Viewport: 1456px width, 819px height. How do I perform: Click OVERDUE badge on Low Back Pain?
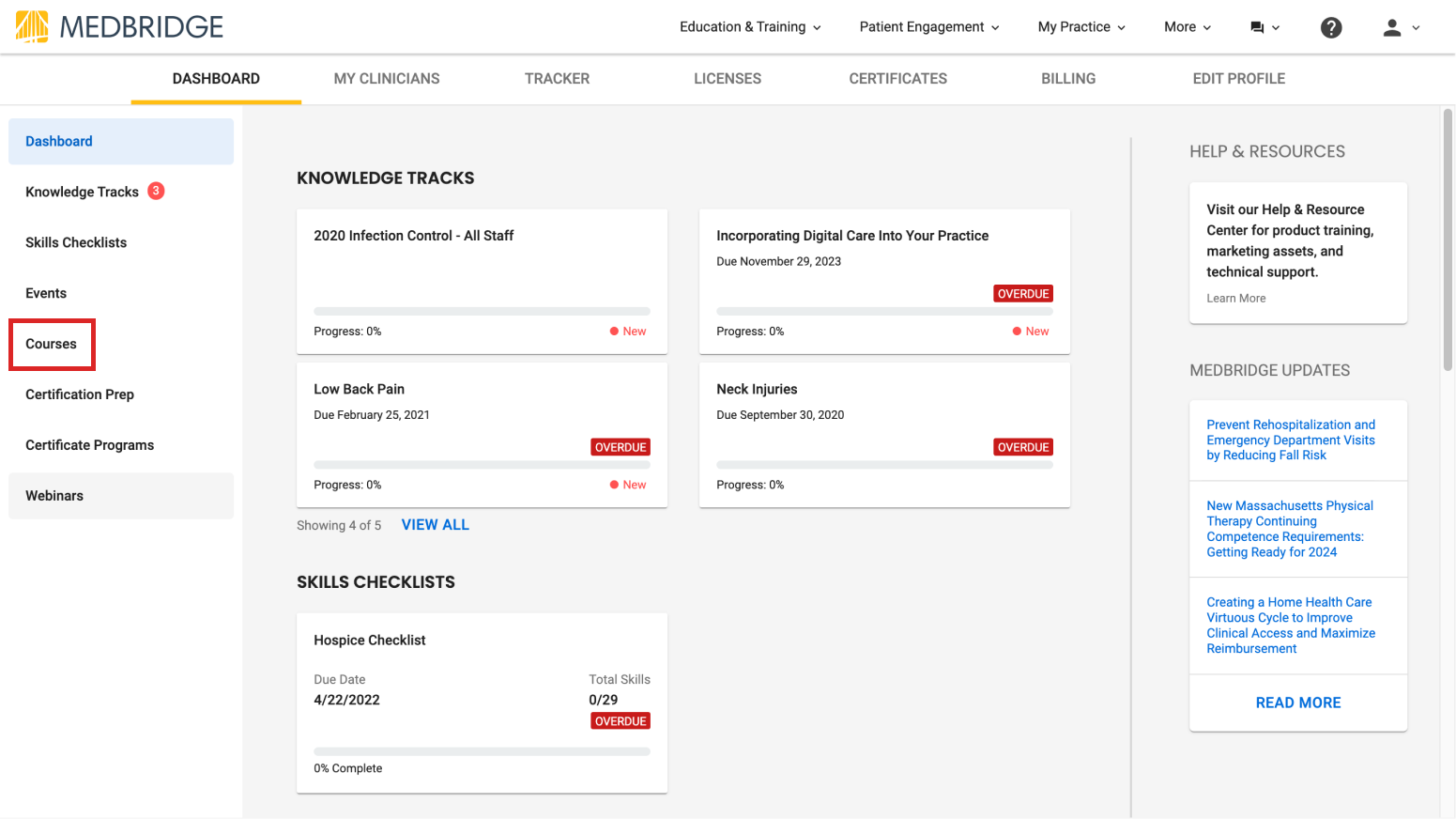[621, 447]
